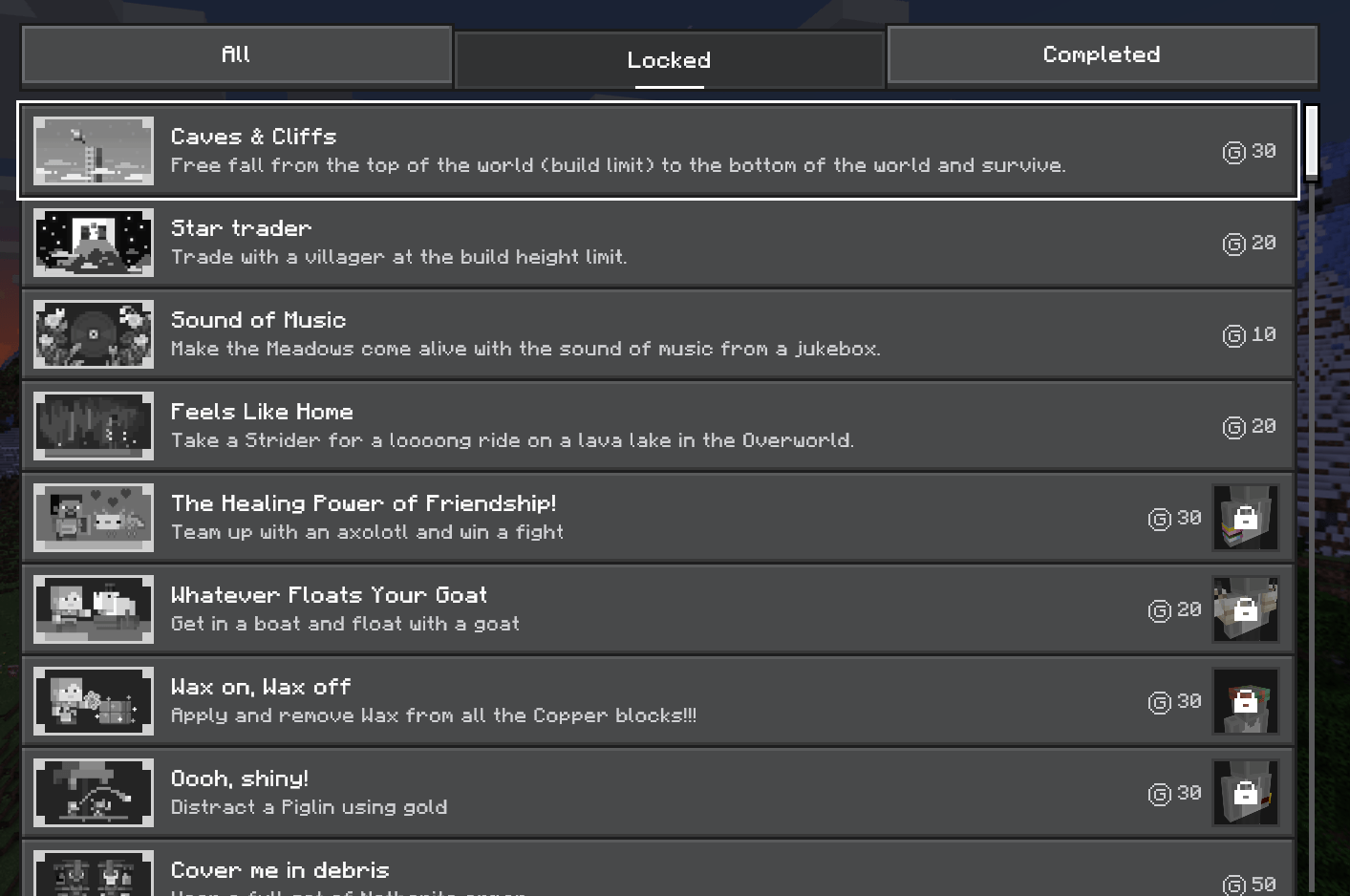This screenshot has height=896, width=1350.
Task: Click the Caves & Cliffs achievement thumbnail
Action: point(94,151)
